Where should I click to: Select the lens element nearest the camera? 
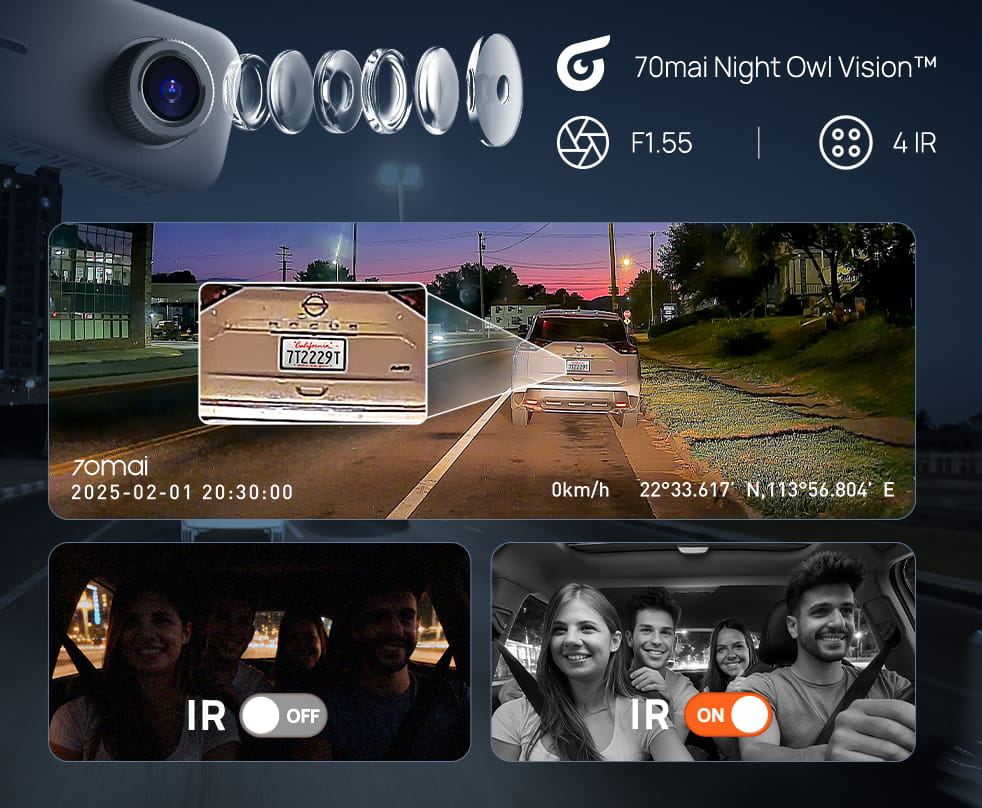[246, 92]
